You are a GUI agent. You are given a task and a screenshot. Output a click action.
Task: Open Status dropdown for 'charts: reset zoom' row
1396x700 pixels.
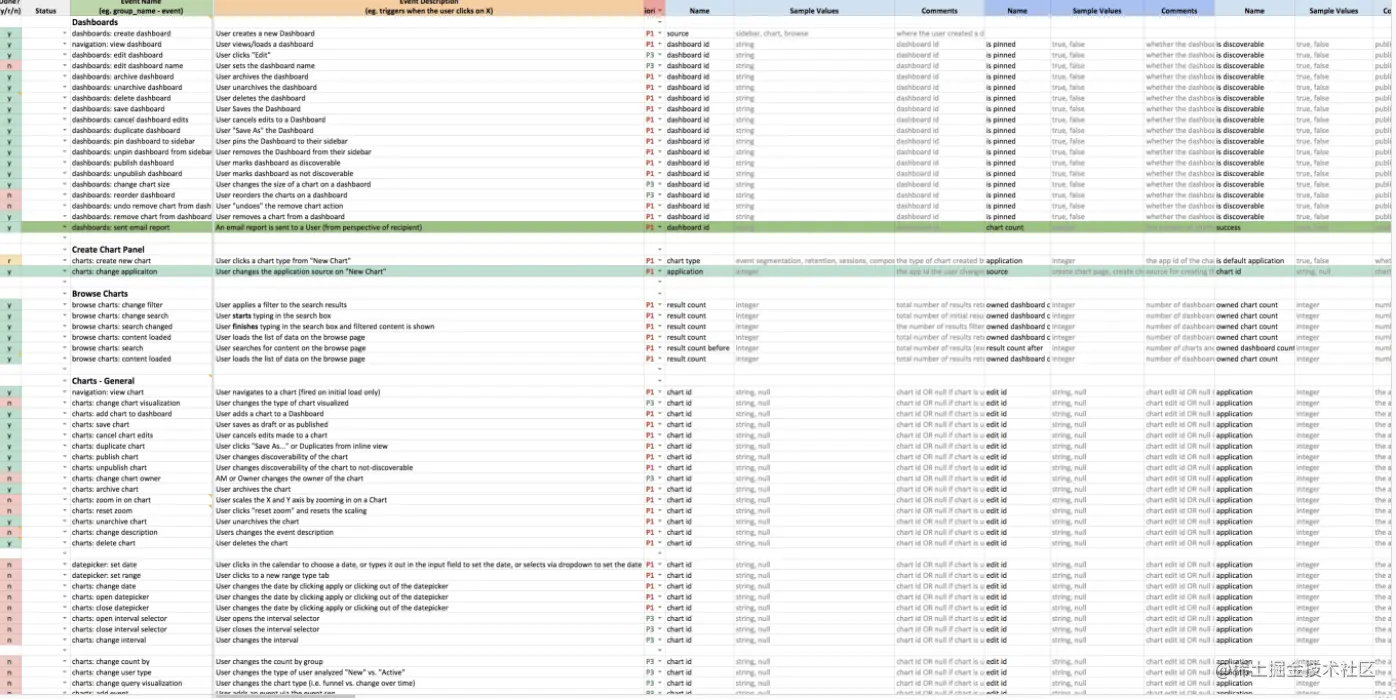(x=65, y=511)
